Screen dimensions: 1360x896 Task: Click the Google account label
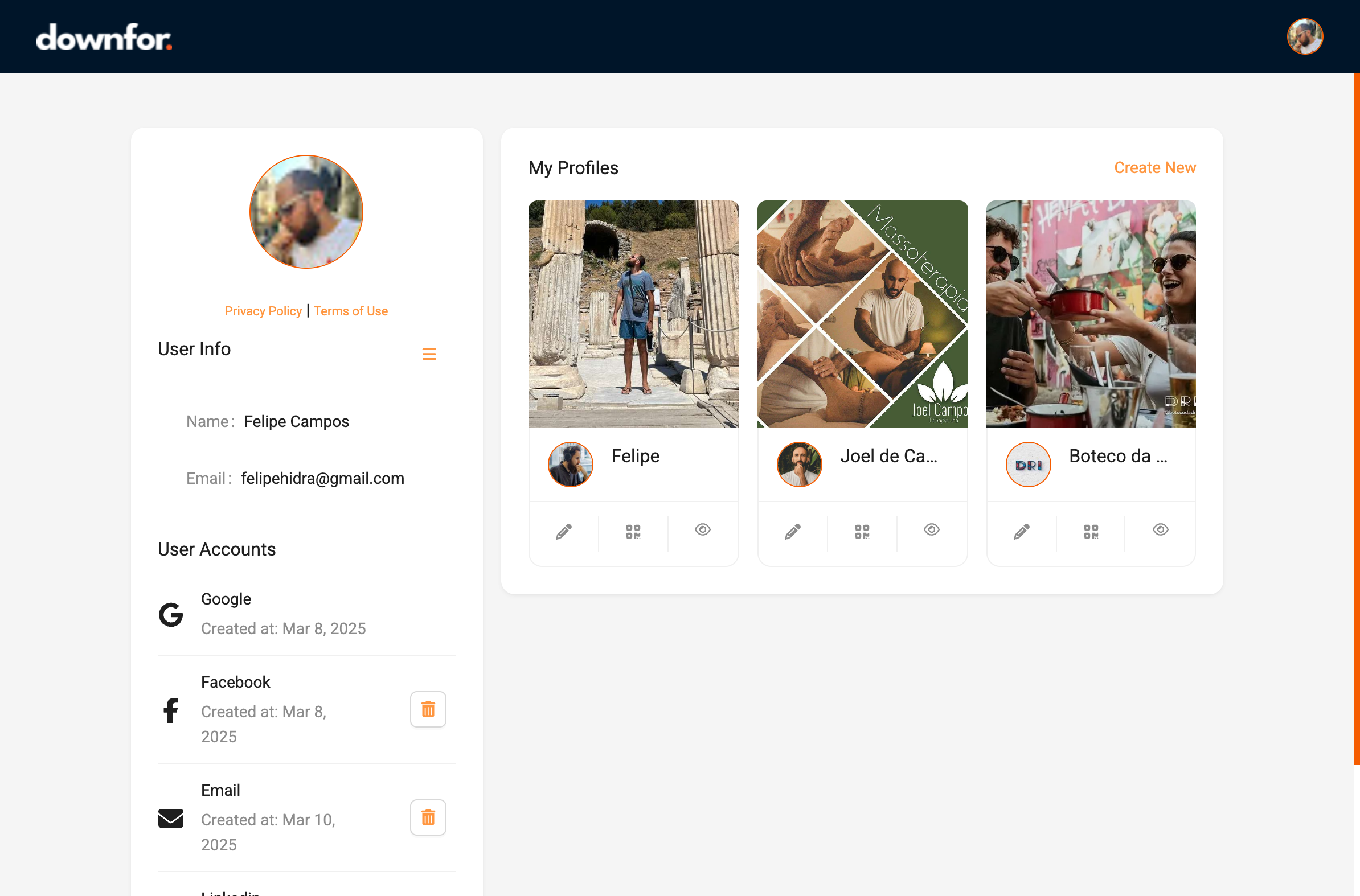point(226,599)
